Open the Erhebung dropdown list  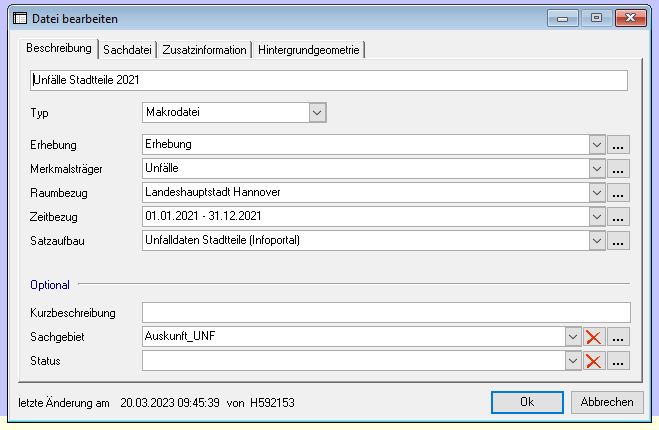tap(598, 145)
